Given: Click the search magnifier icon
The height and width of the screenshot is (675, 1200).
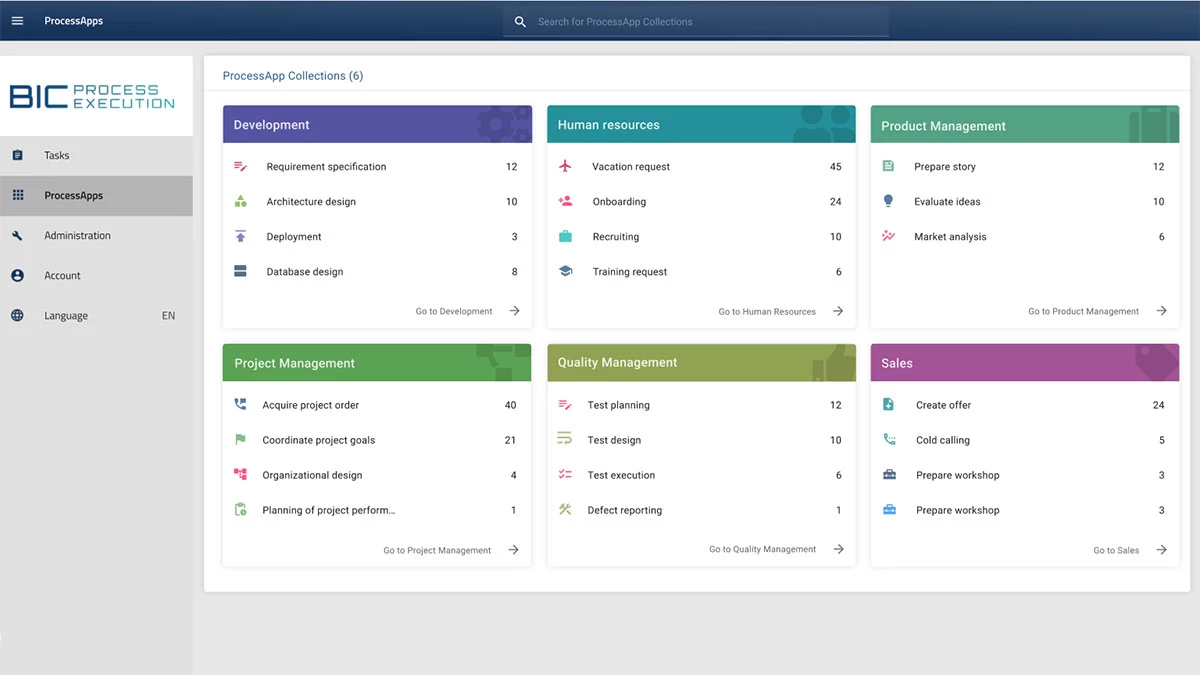Looking at the screenshot, I should (x=520, y=21).
